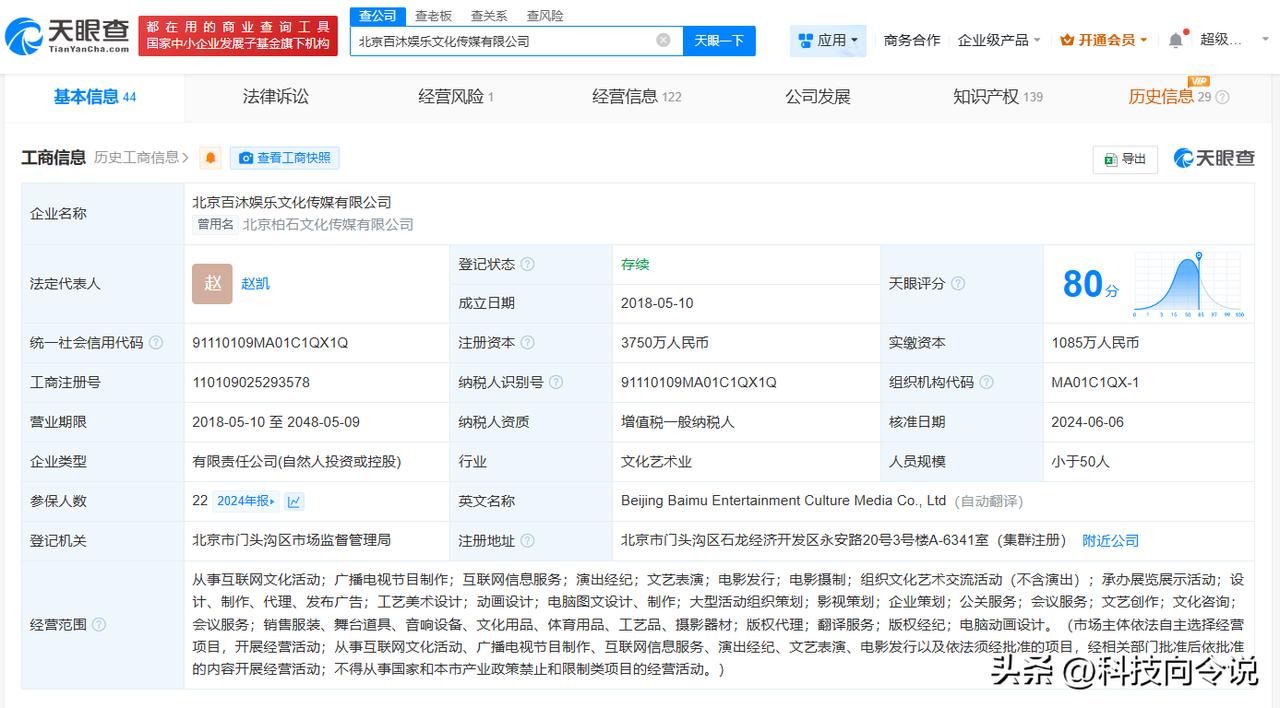Switch to 查老板 search tab
The width and height of the screenshot is (1280, 708).
[433, 16]
